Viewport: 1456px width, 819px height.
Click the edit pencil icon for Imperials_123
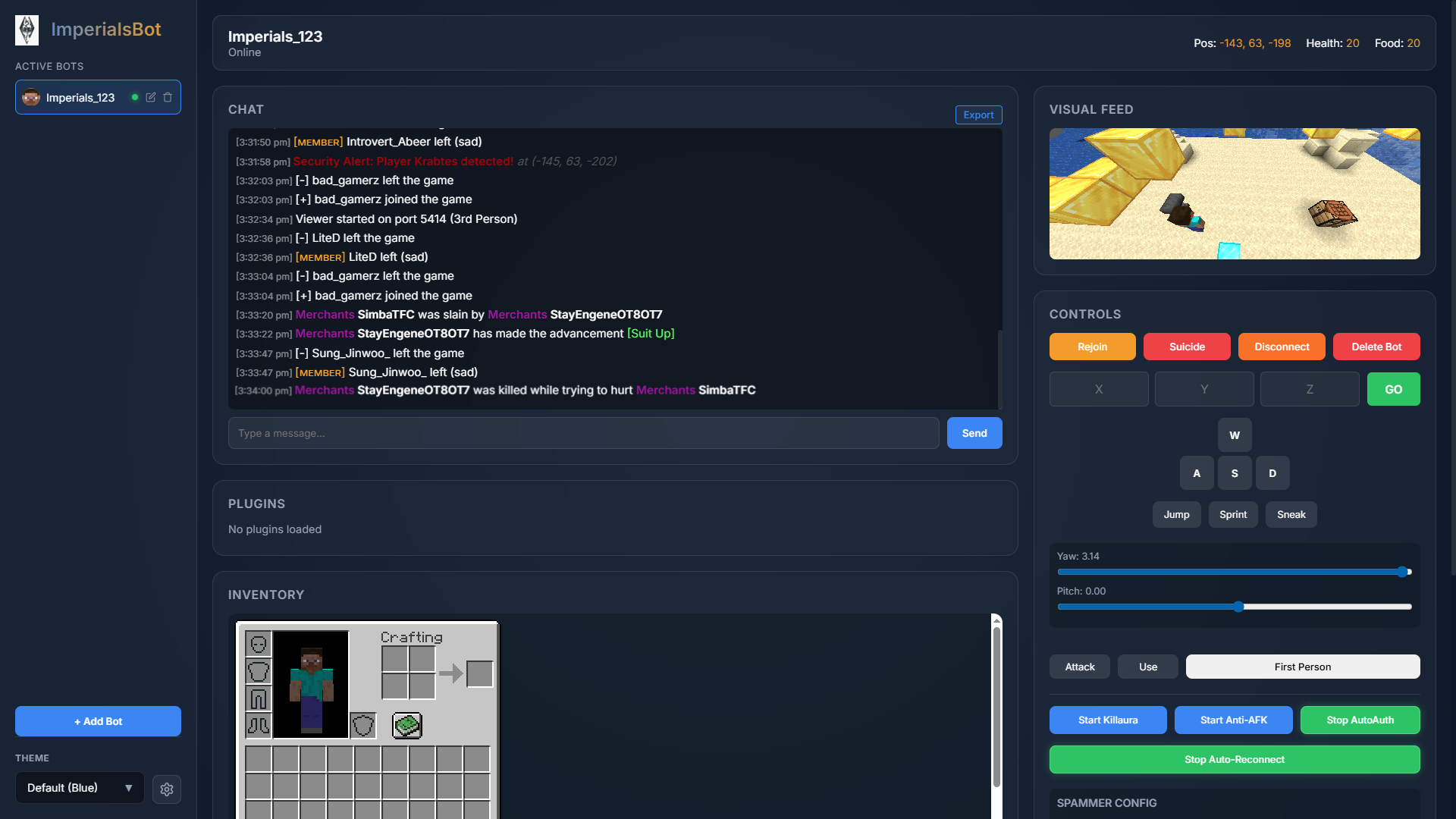pos(151,97)
